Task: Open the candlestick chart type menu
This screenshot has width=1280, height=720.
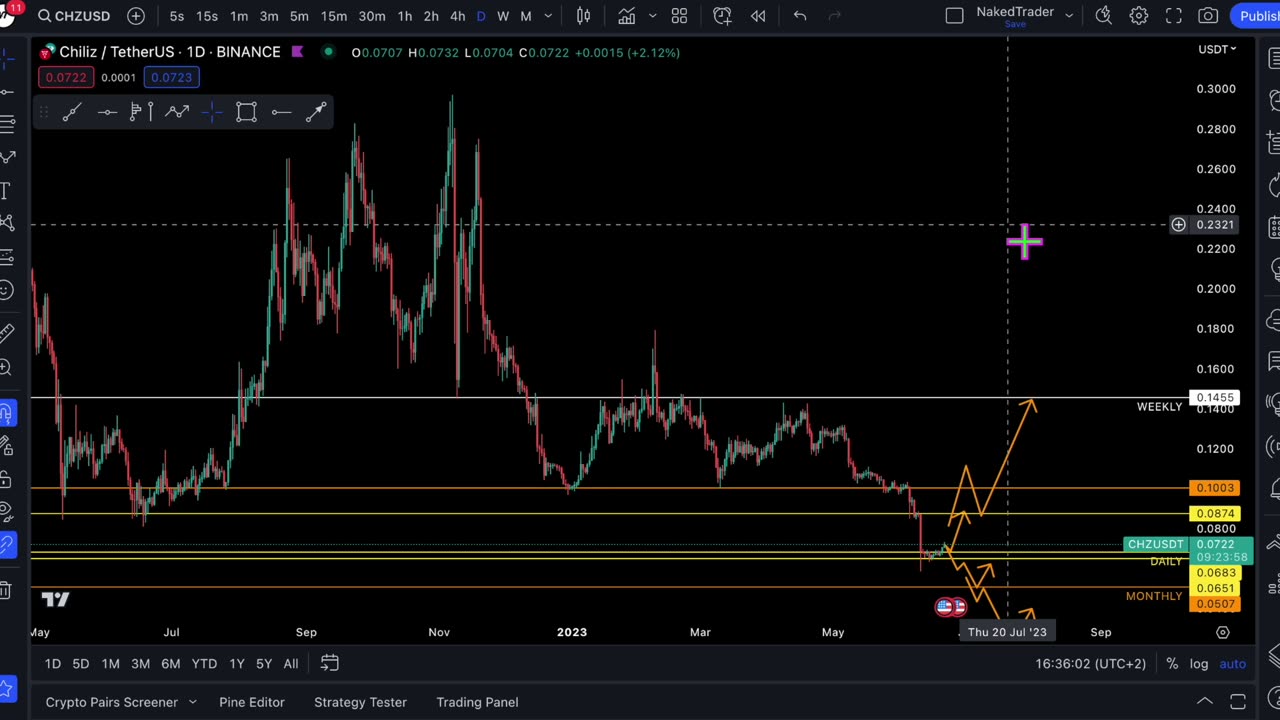Action: click(584, 16)
